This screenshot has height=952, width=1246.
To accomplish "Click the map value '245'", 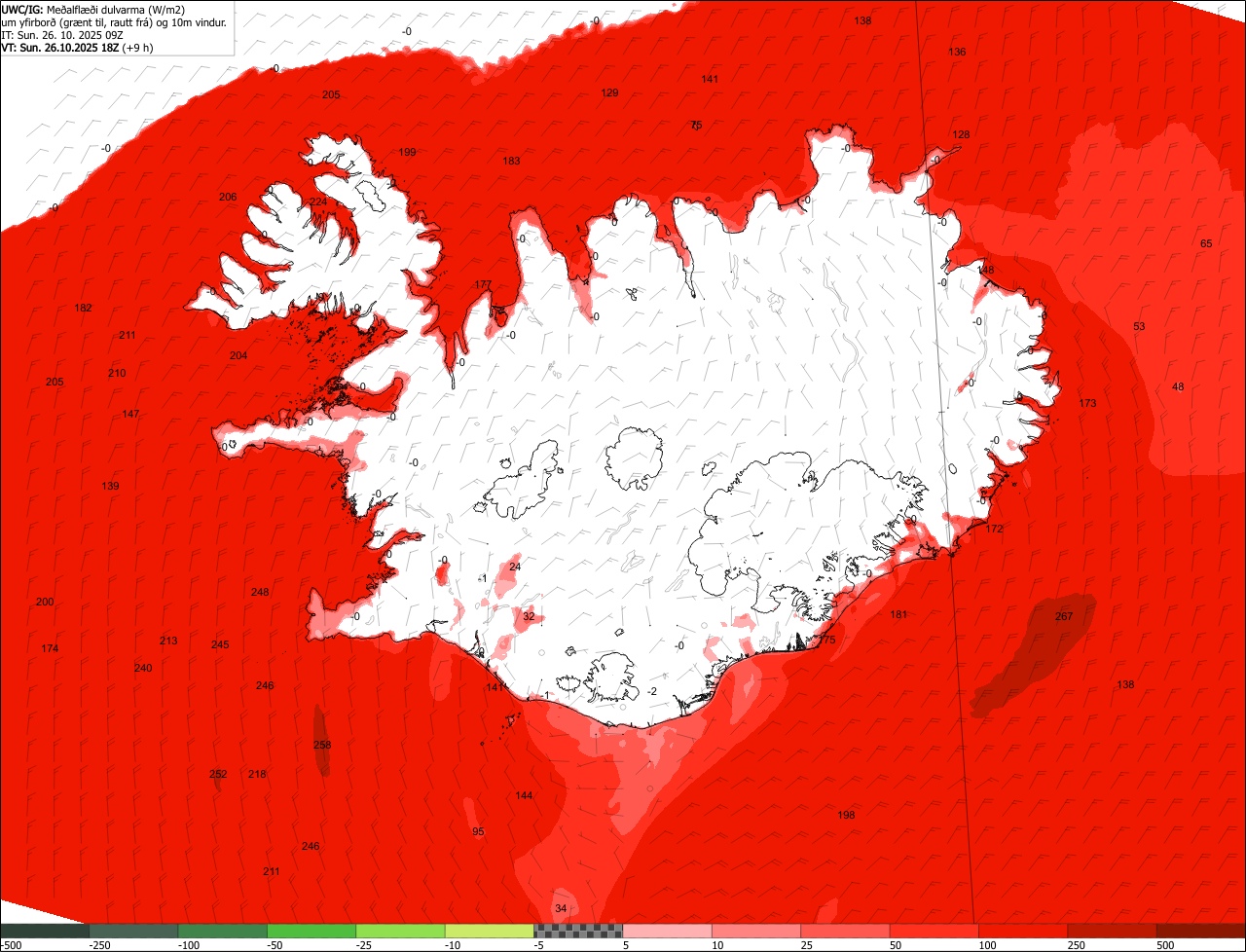I will (220, 645).
